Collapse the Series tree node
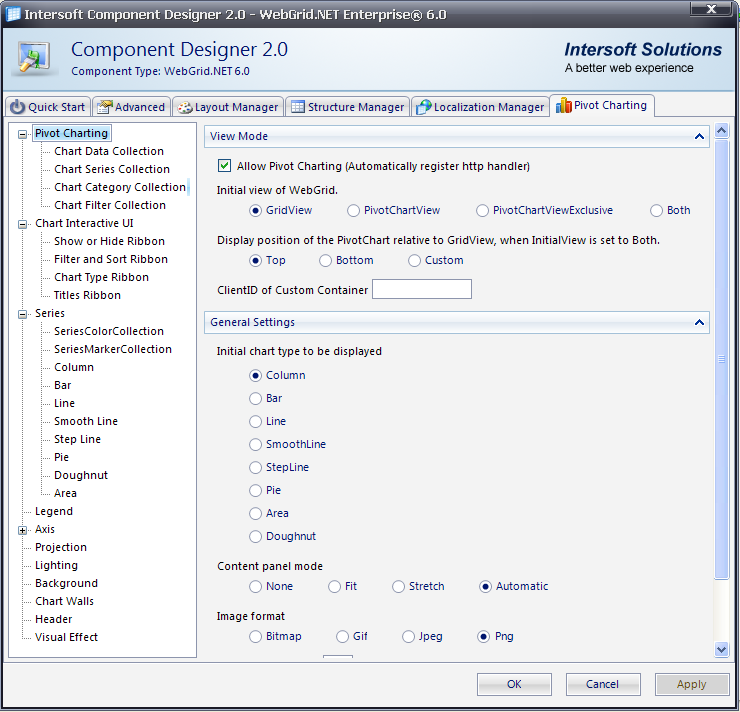740x712 pixels. point(22,314)
